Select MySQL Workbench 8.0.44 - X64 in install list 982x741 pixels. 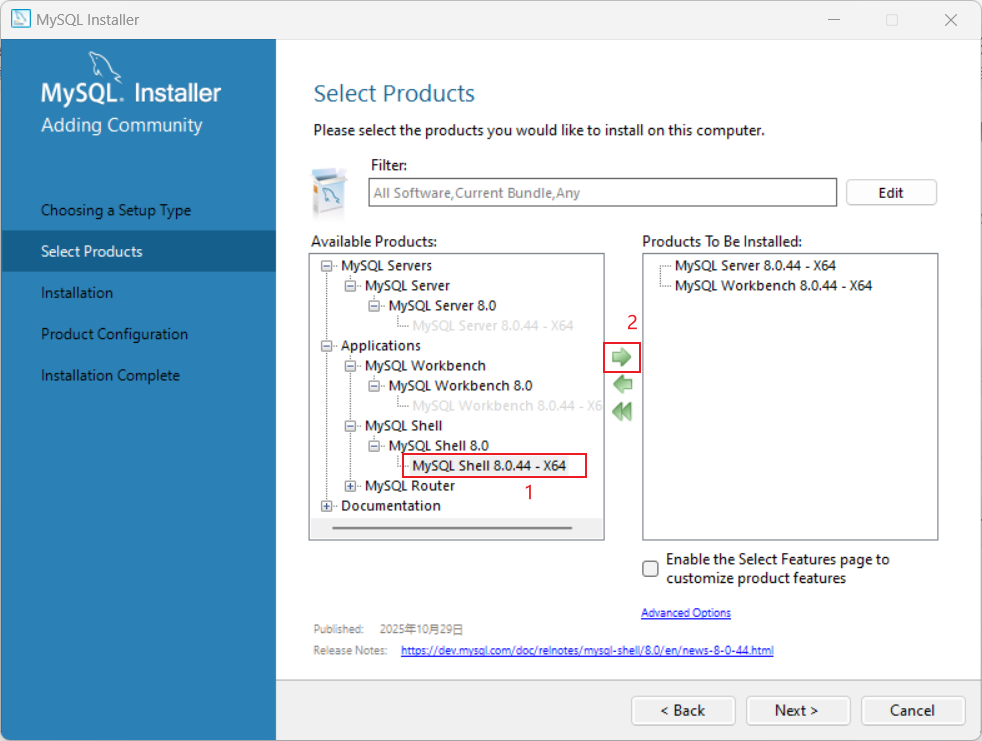click(x=773, y=286)
